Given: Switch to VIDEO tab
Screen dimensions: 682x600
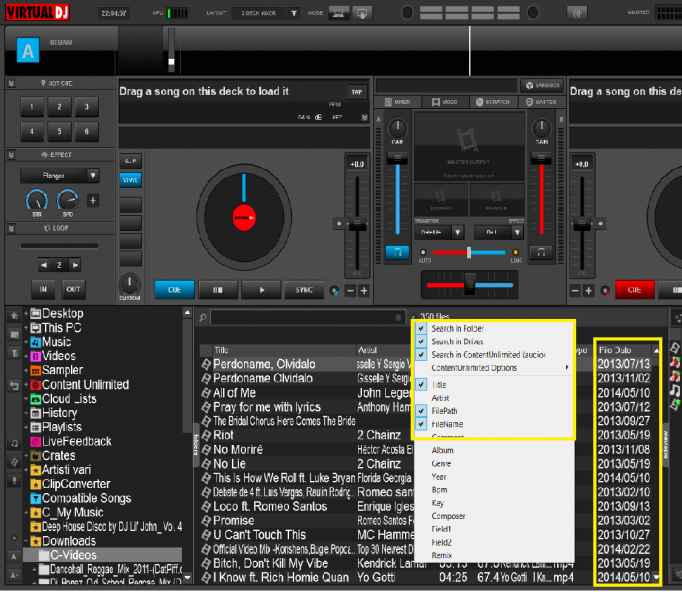Looking at the screenshot, I should 445,102.
